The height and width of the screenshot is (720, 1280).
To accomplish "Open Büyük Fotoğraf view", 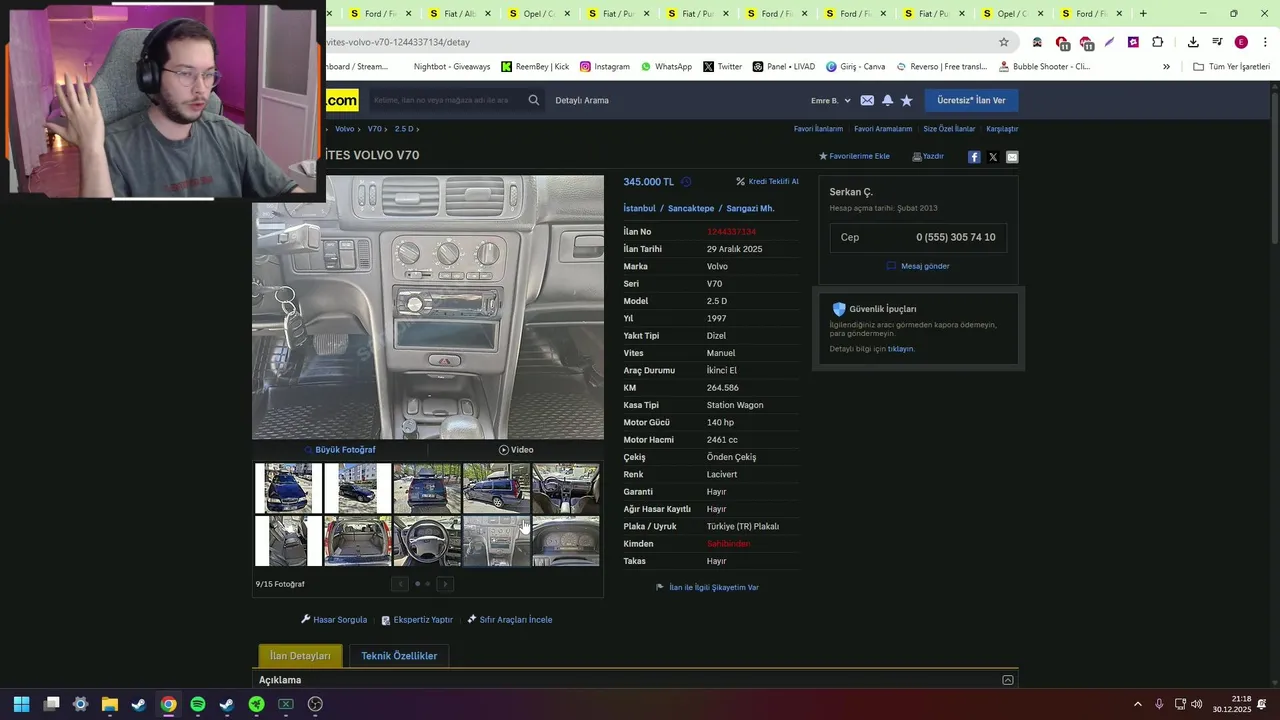I will tap(340, 450).
